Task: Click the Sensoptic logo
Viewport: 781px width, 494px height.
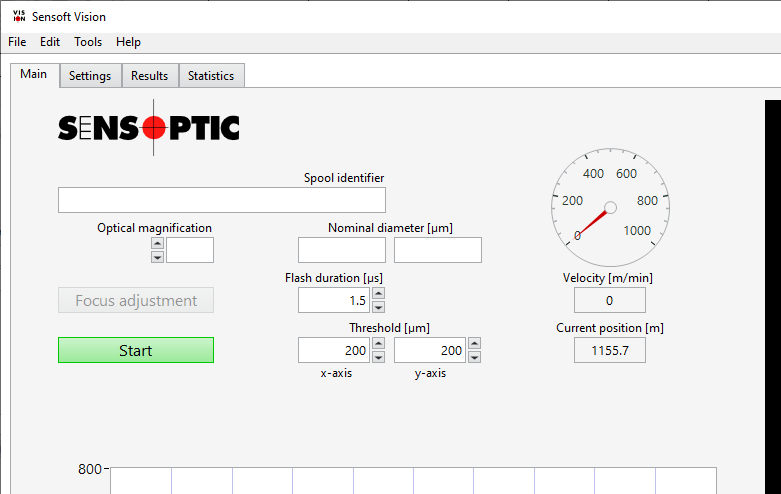Action: pyautogui.click(x=148, y=127)
